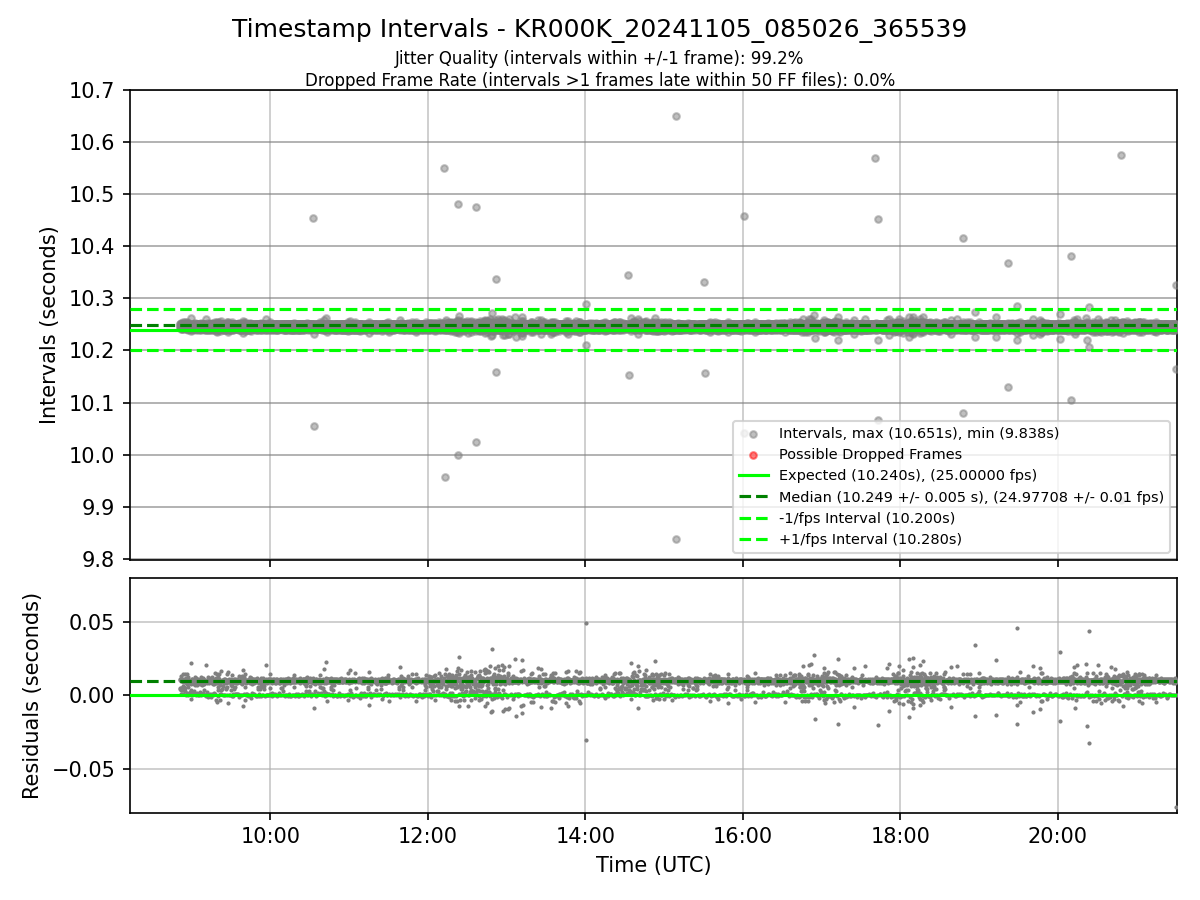
Task: Click the 'Jitter Quality' 99.2% subtitle line
Action: [599, 58]
